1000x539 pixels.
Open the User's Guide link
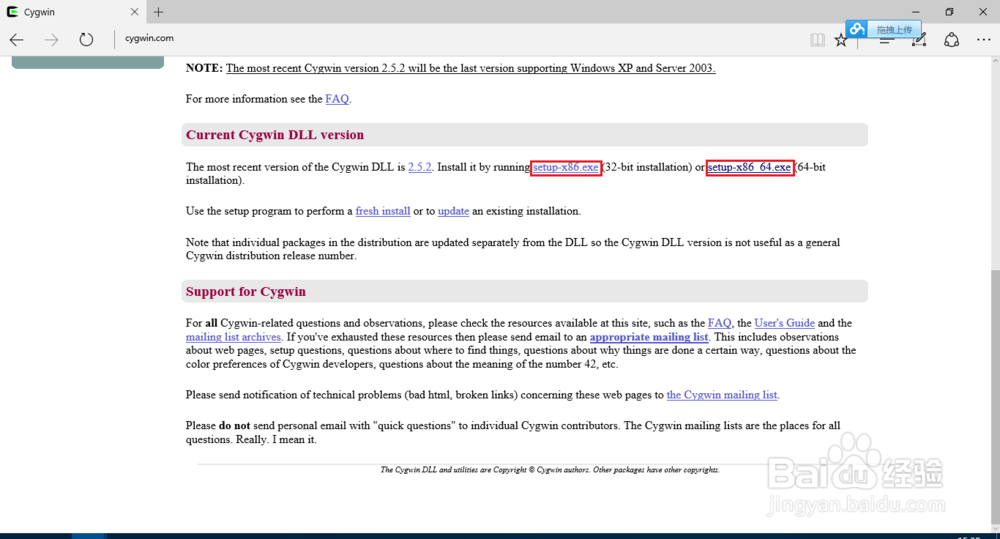[784, 323]
